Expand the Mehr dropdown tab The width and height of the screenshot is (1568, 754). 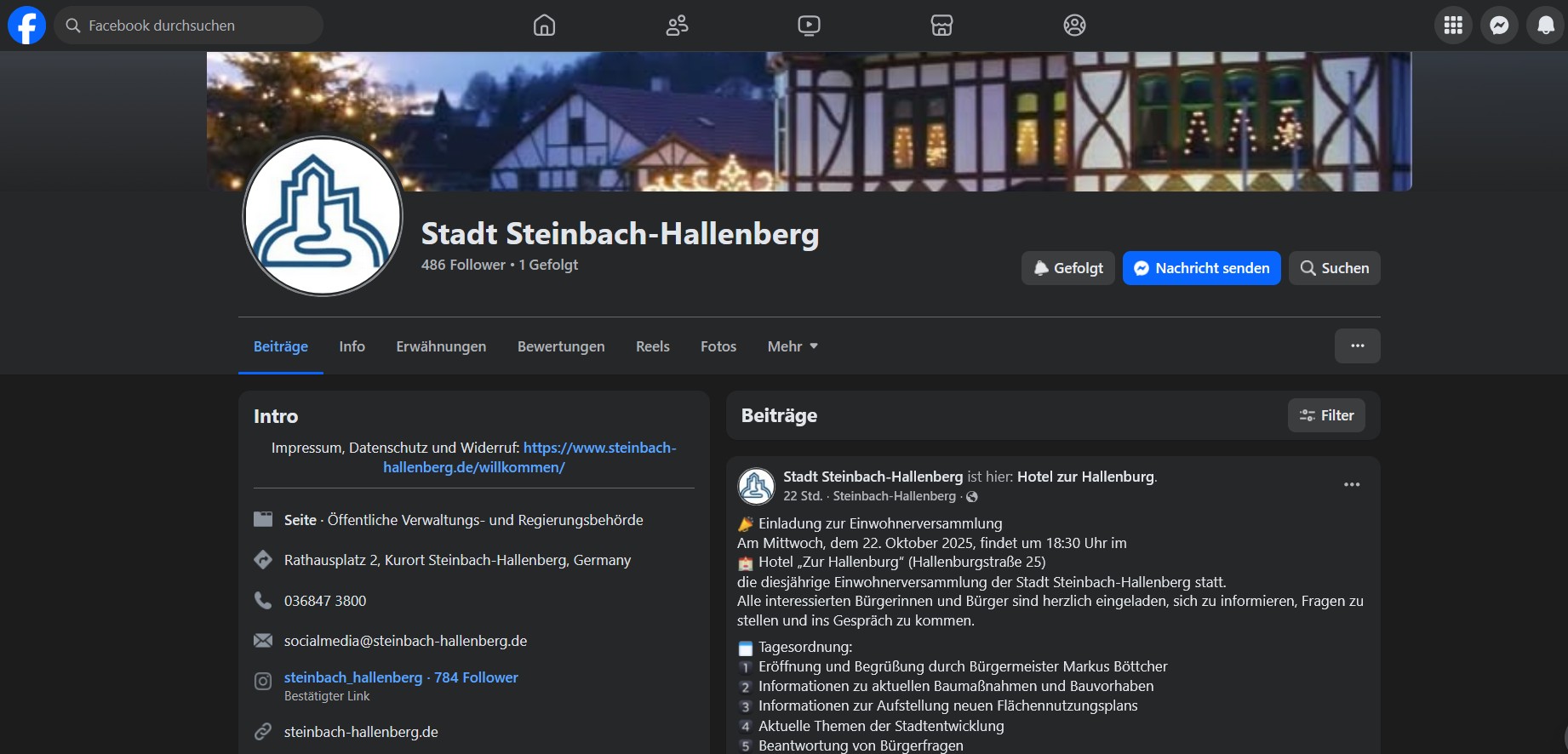pyautogui.click(x=792, y=346)
